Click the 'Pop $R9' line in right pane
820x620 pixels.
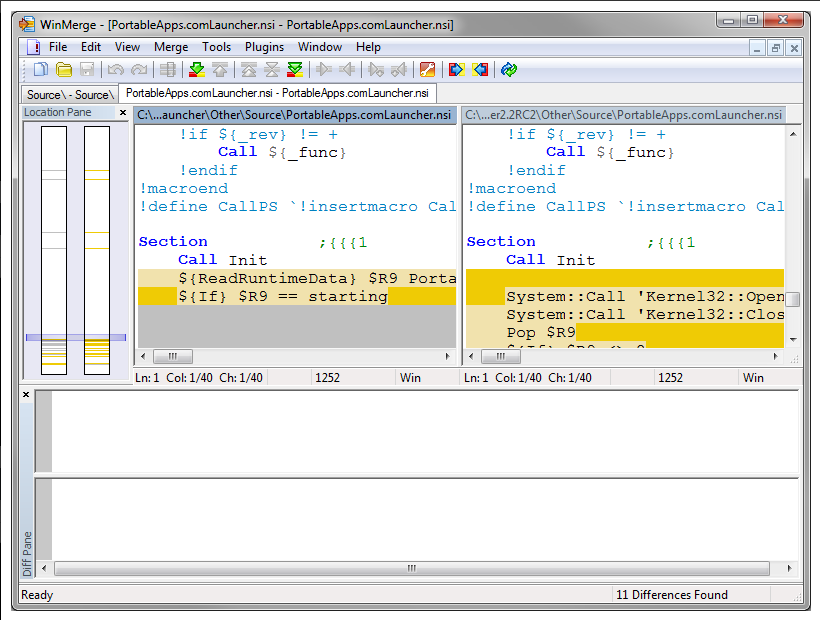click(x=625, y=332)
